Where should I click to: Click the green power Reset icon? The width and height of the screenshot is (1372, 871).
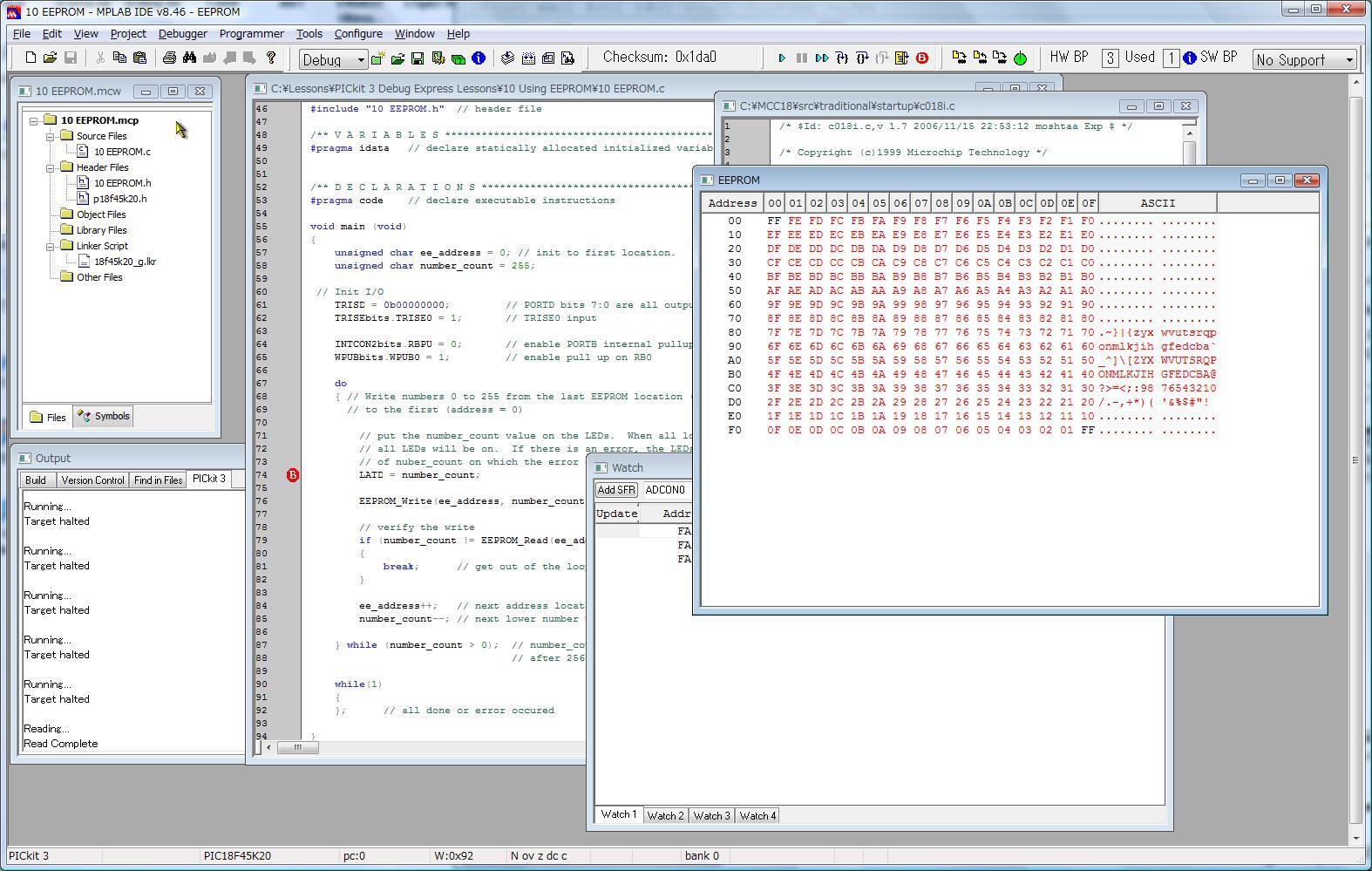coord(1020,58)
